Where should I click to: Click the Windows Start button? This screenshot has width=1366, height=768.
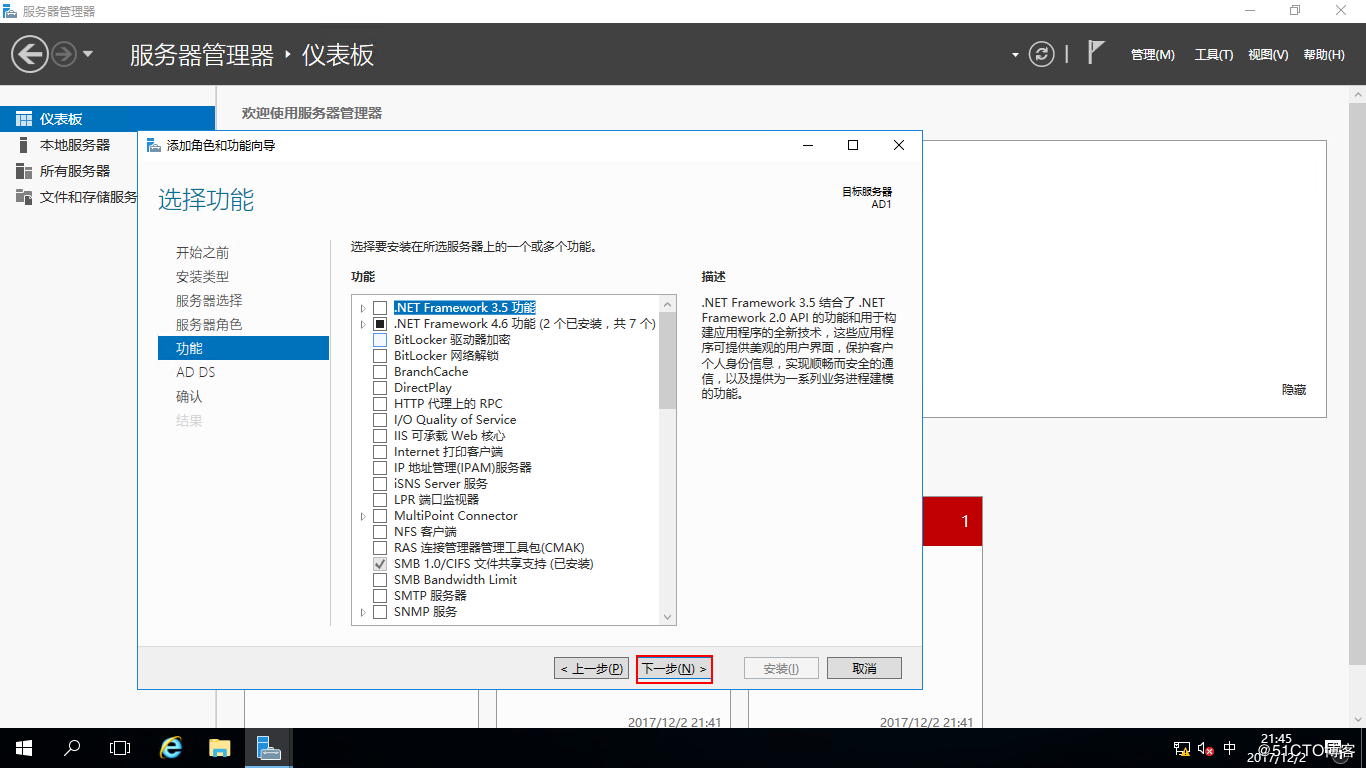(x=24, y=748)
